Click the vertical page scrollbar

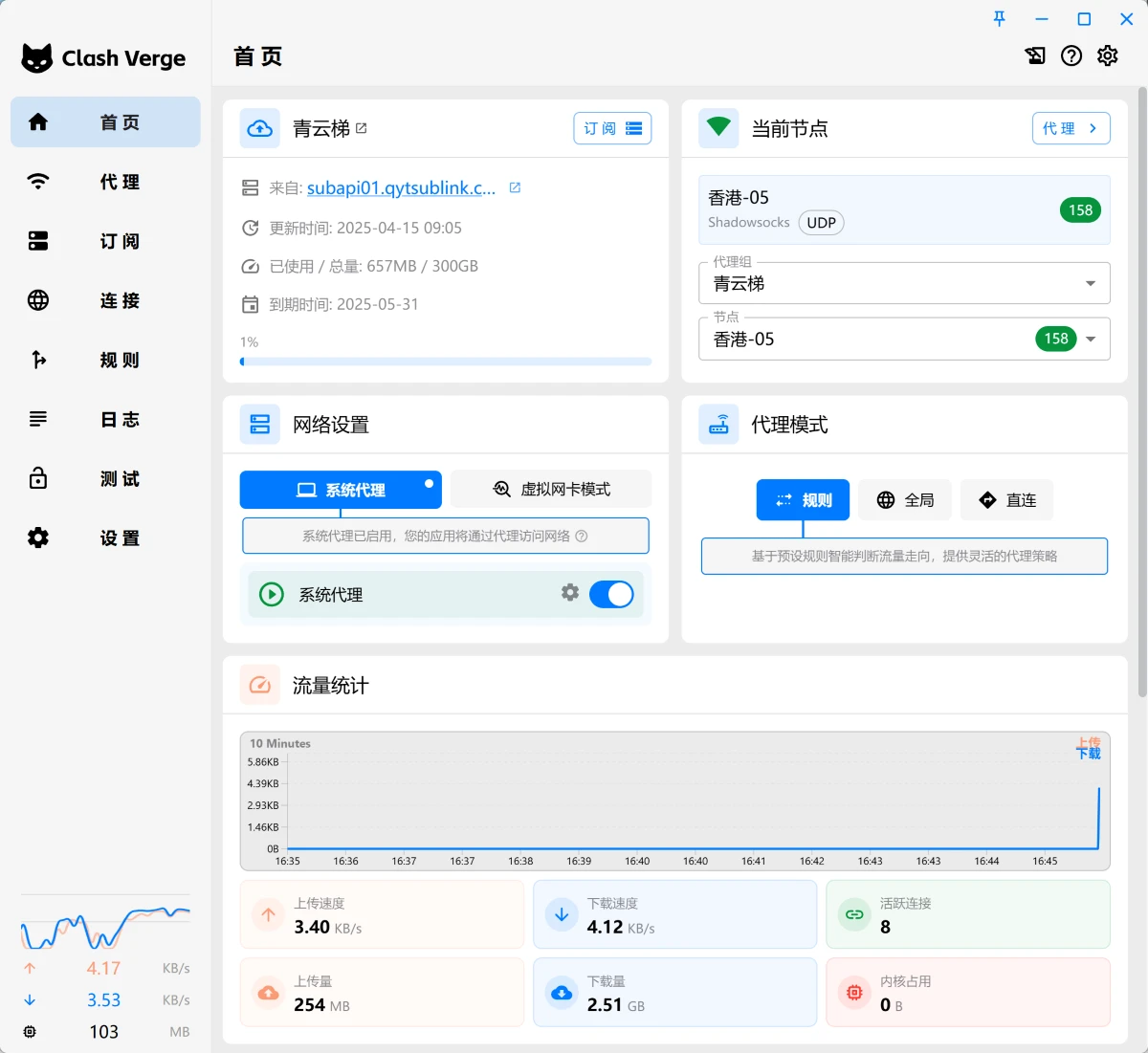click(x=1142, y=392)
